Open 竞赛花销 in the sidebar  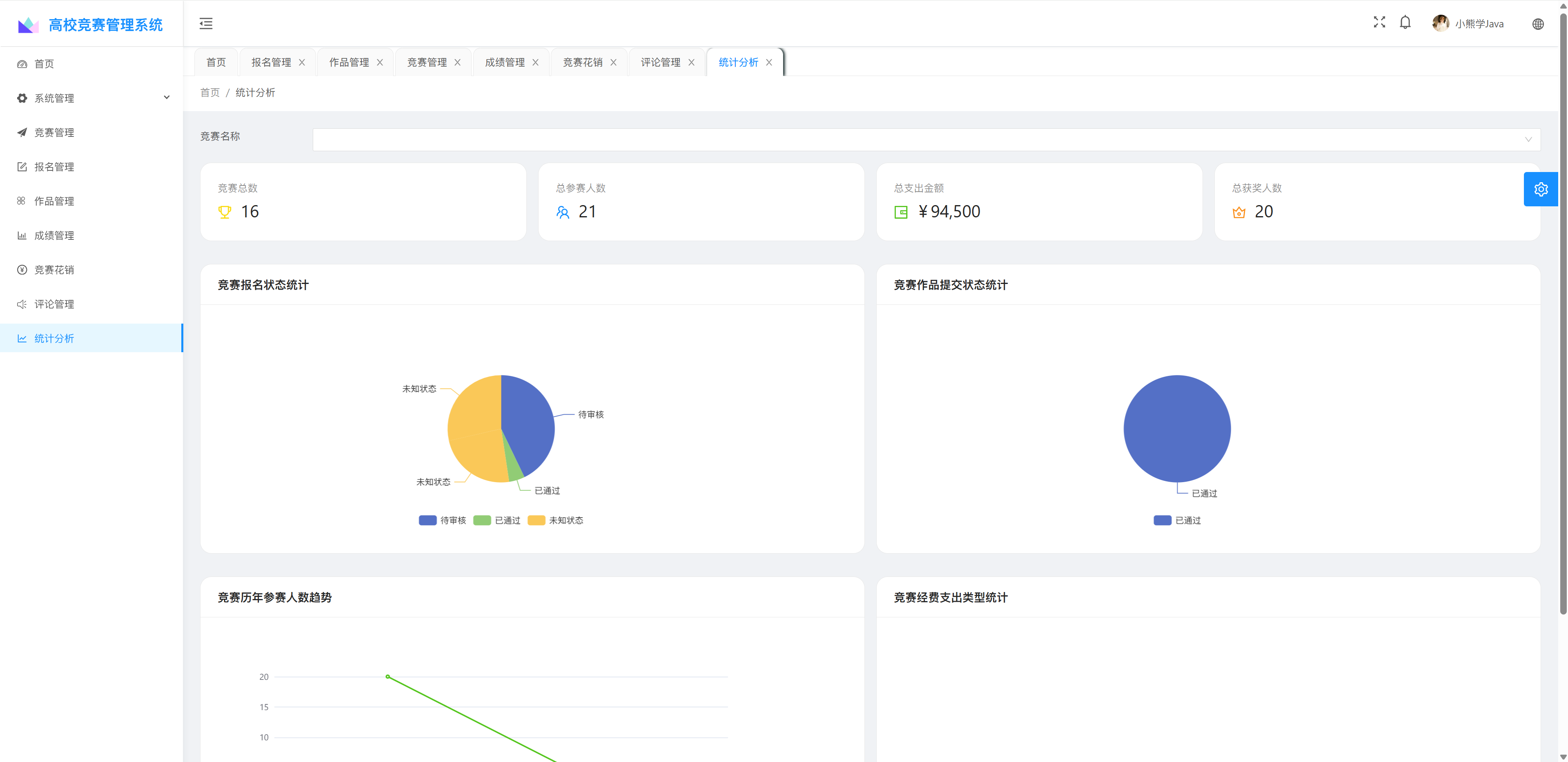[x=91, y=270]
